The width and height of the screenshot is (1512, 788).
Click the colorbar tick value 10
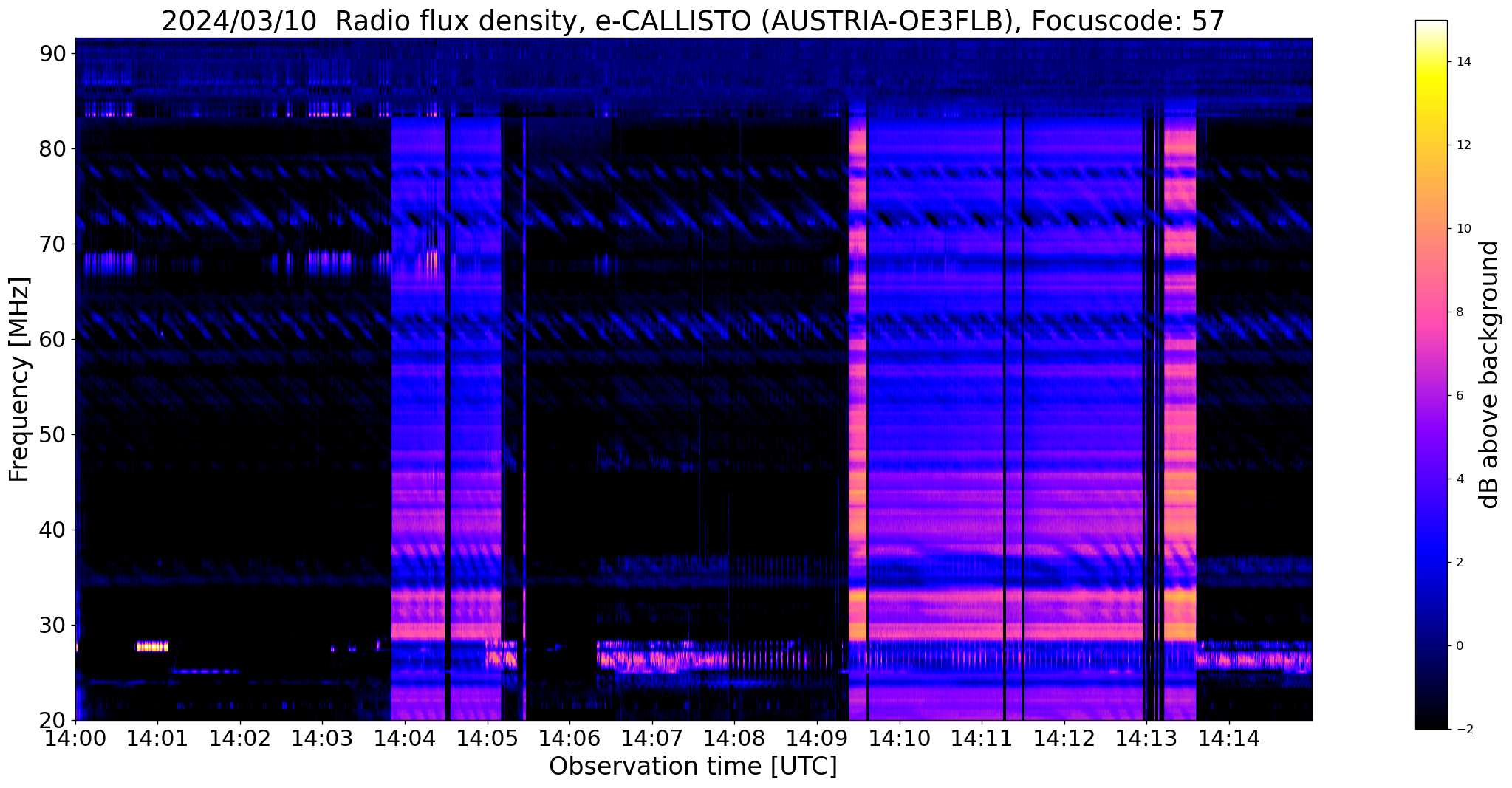(1463, 229)
